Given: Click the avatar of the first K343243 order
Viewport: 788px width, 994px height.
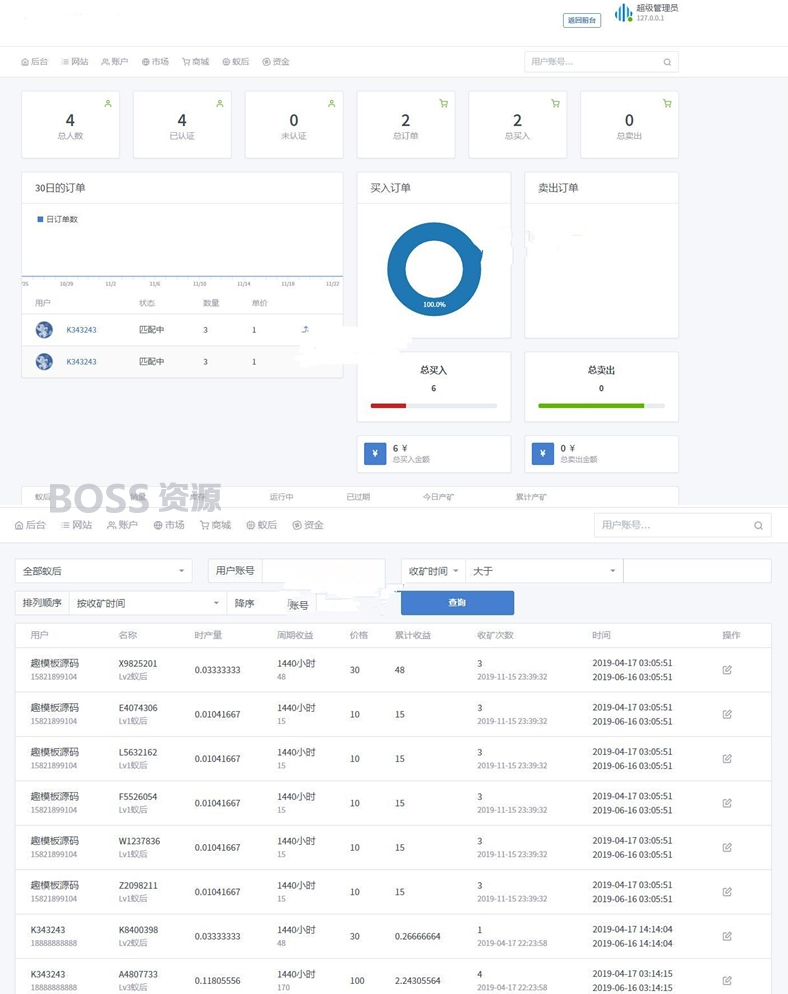Looking at the screenshot, I should (44, 330).
